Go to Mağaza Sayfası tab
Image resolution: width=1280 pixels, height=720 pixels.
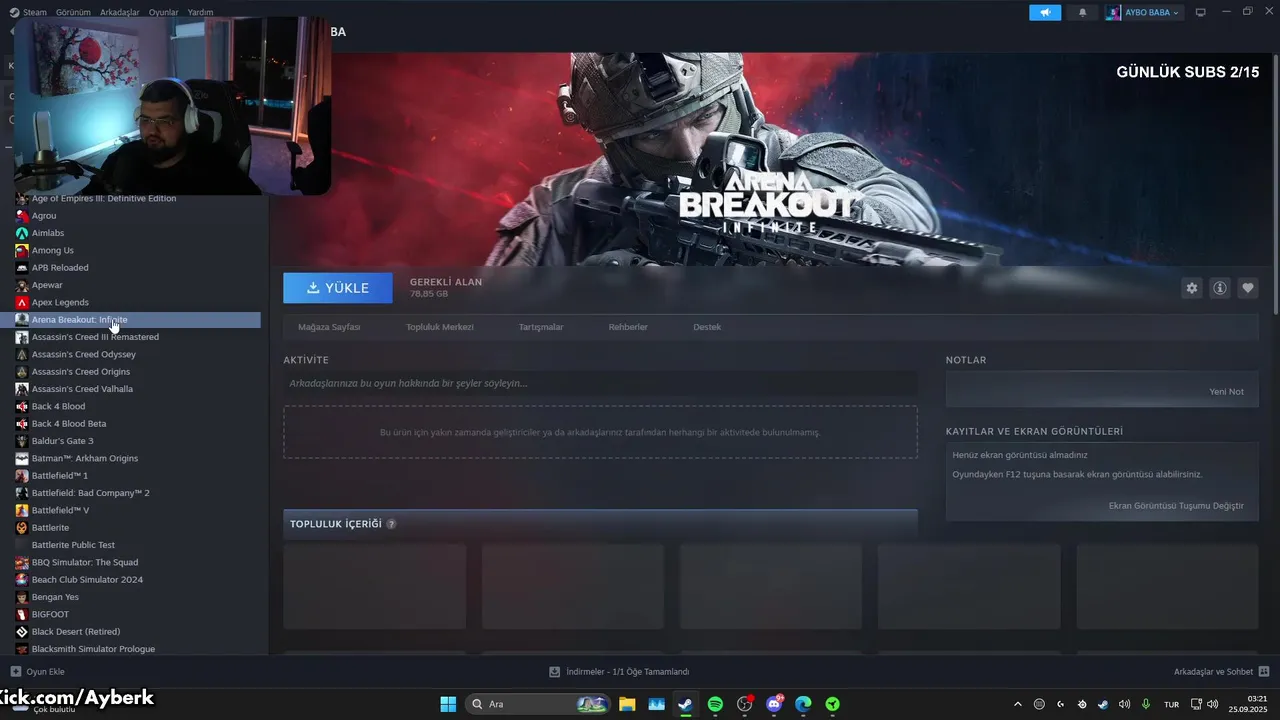click(x=329, y=327)
